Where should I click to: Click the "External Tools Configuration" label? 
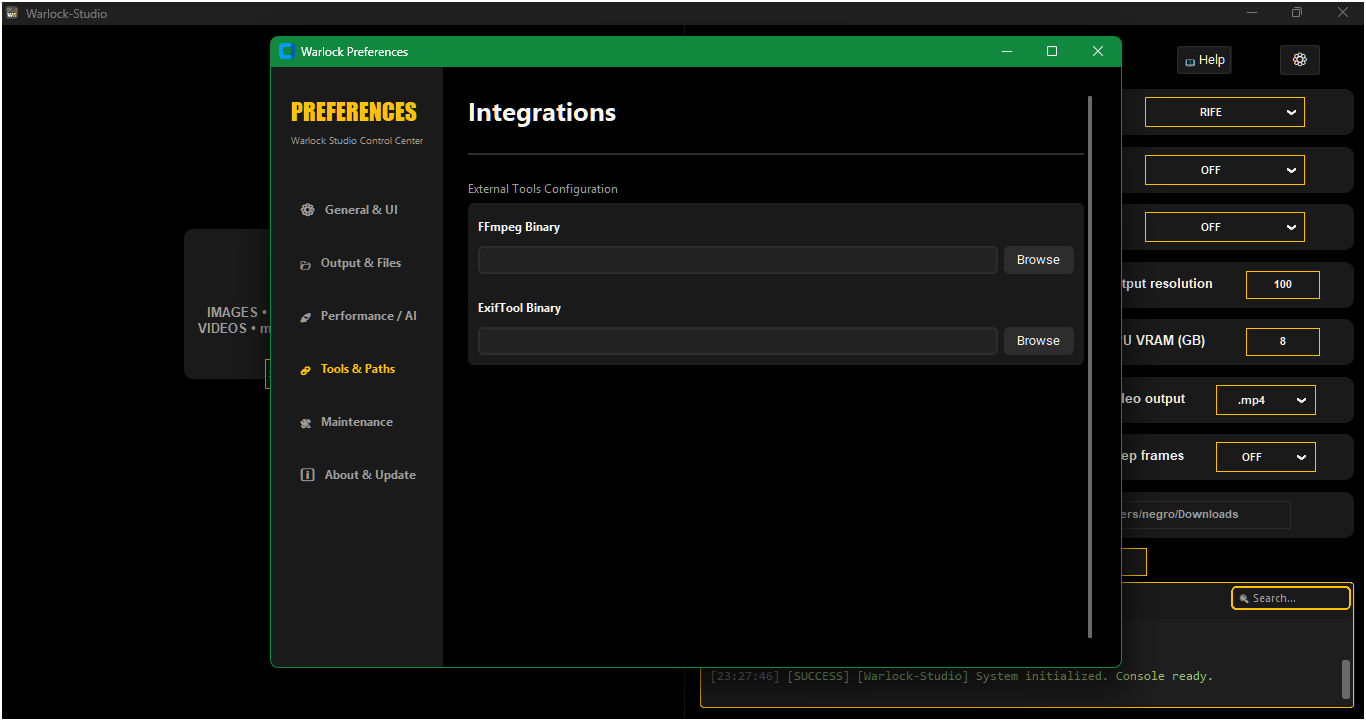[x=543, y=189]
